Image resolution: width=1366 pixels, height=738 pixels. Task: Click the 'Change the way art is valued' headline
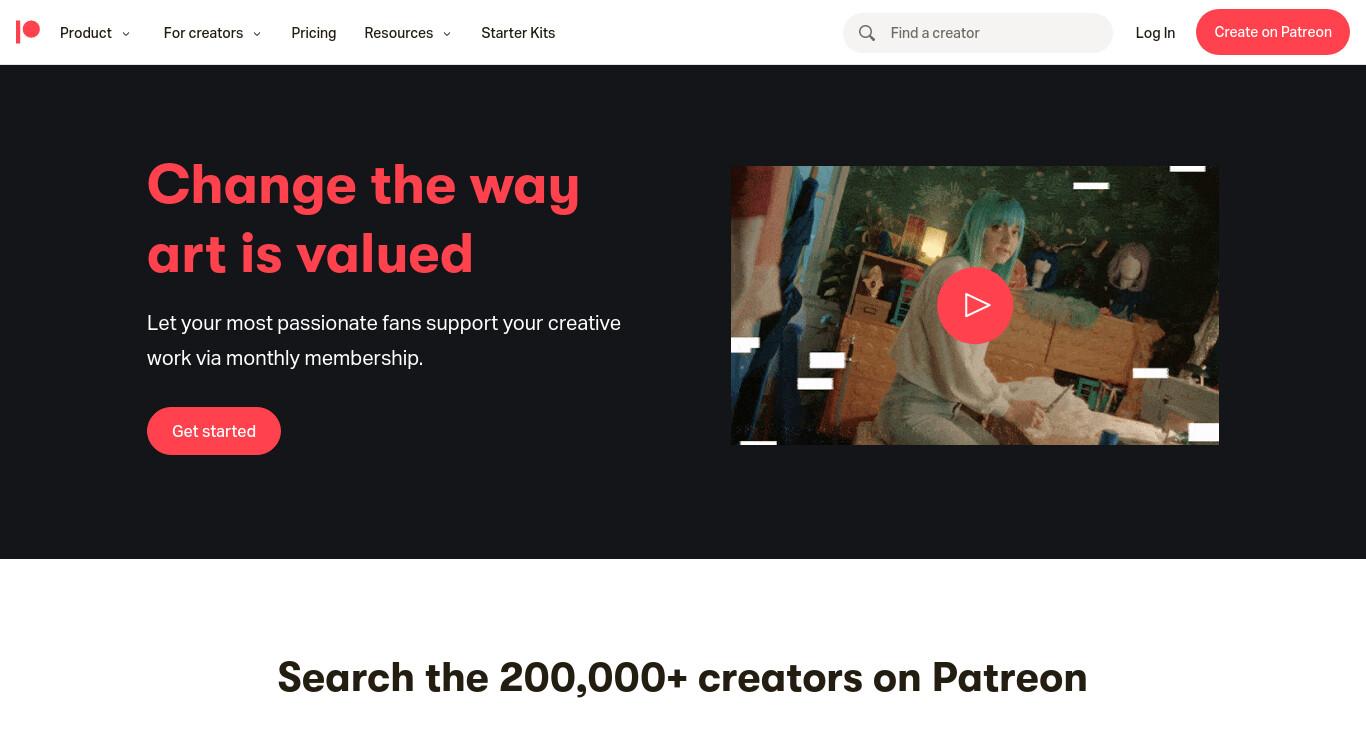(363, 219)
